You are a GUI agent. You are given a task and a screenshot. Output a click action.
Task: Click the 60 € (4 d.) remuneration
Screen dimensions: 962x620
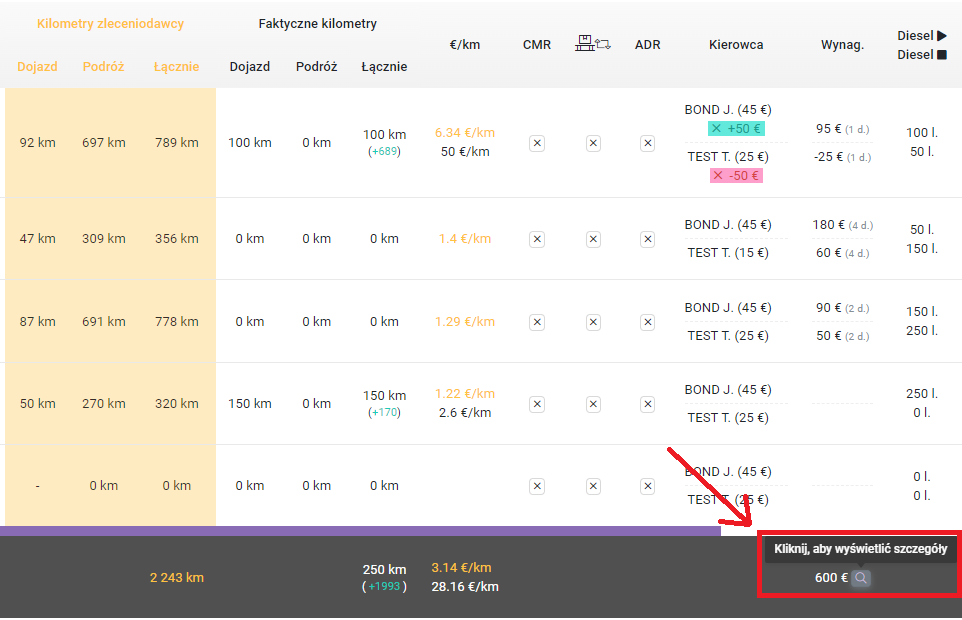(842, 253)
